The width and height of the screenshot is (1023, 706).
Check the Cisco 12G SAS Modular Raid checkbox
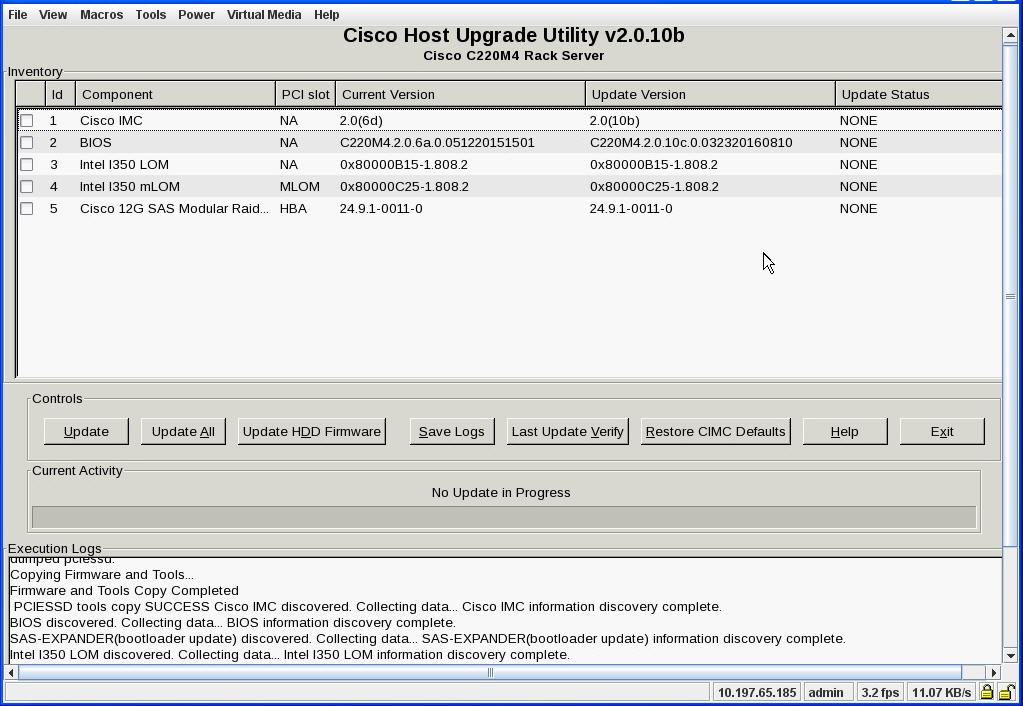27,208
